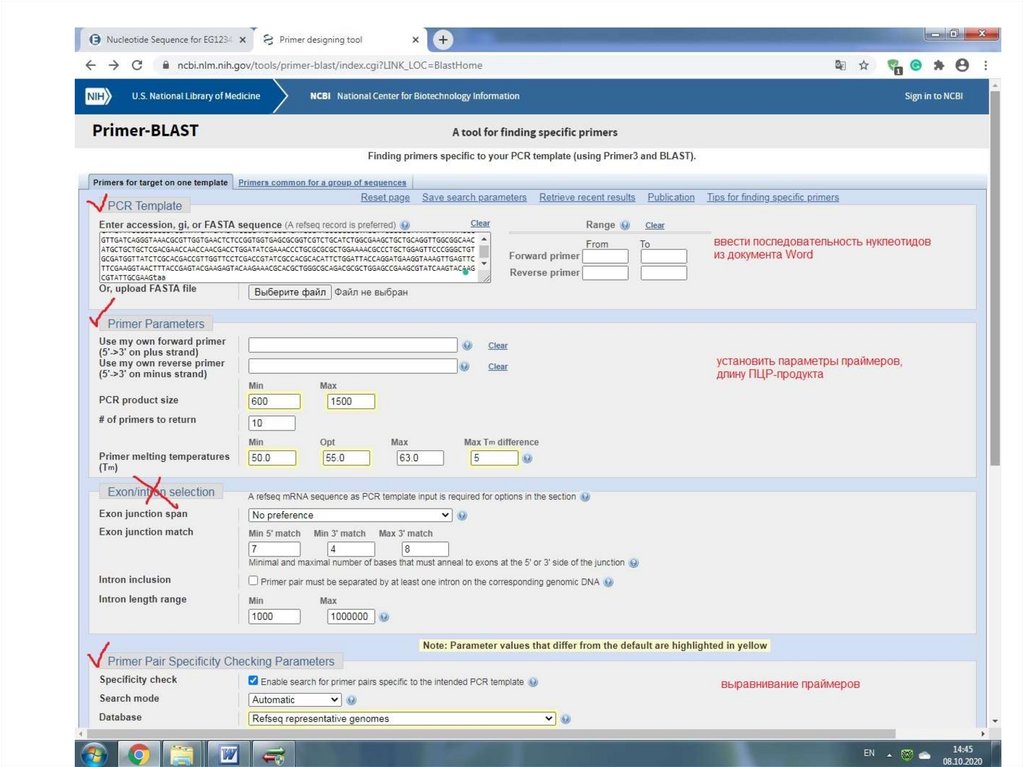Switch to Nucleotide Sequence browser tab

[167, 40]
